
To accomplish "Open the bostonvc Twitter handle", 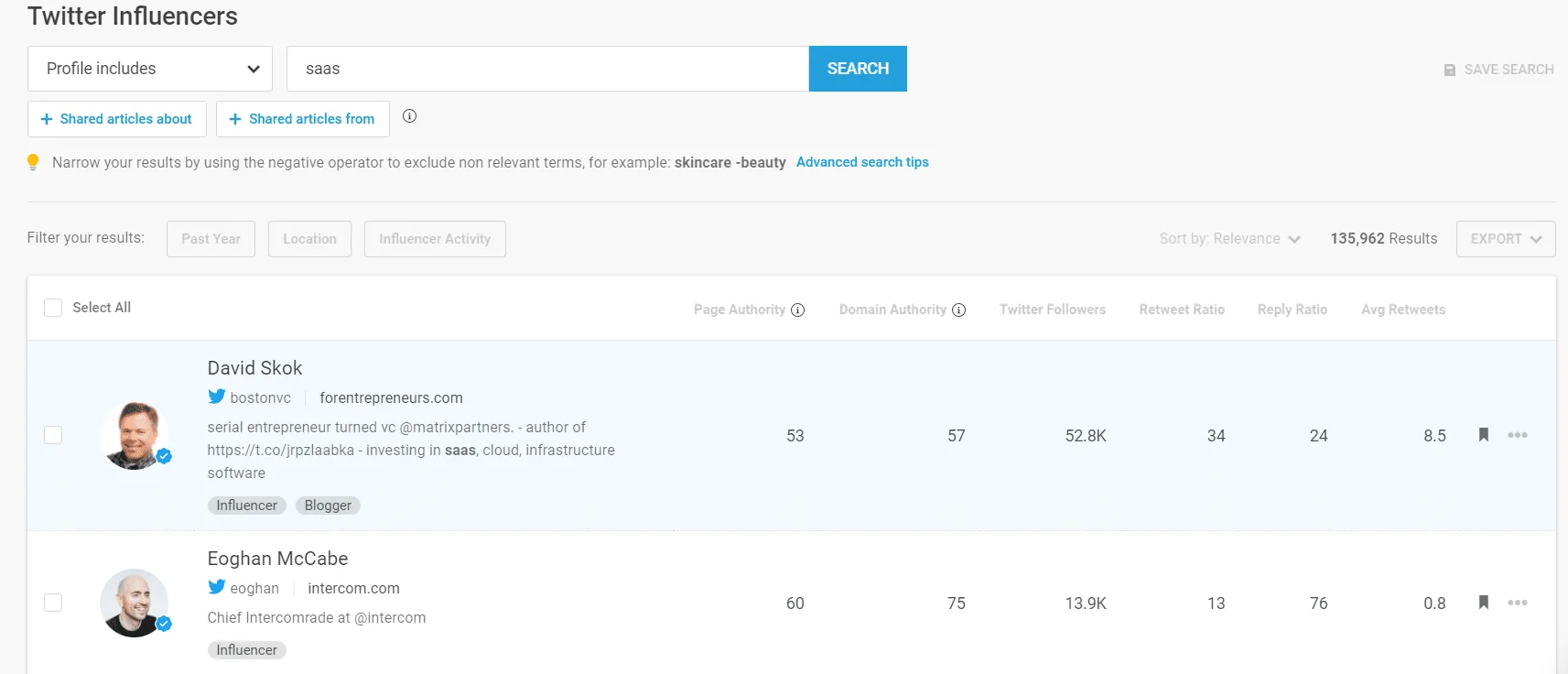I will click(x=260, y=397).
